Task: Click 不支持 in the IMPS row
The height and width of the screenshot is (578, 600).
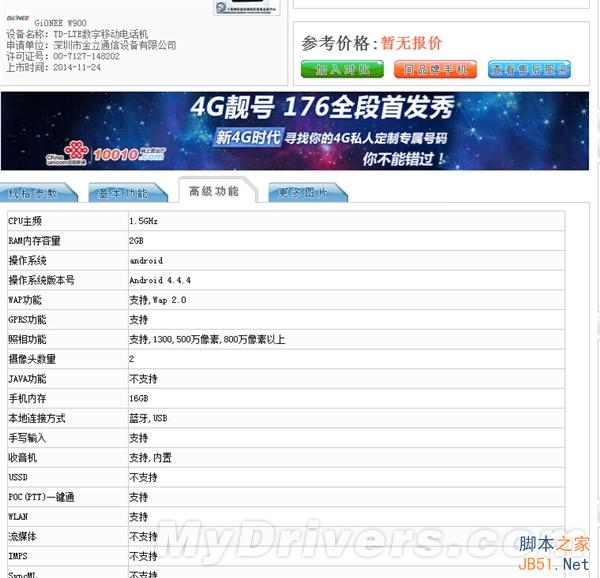Action: 143,556
